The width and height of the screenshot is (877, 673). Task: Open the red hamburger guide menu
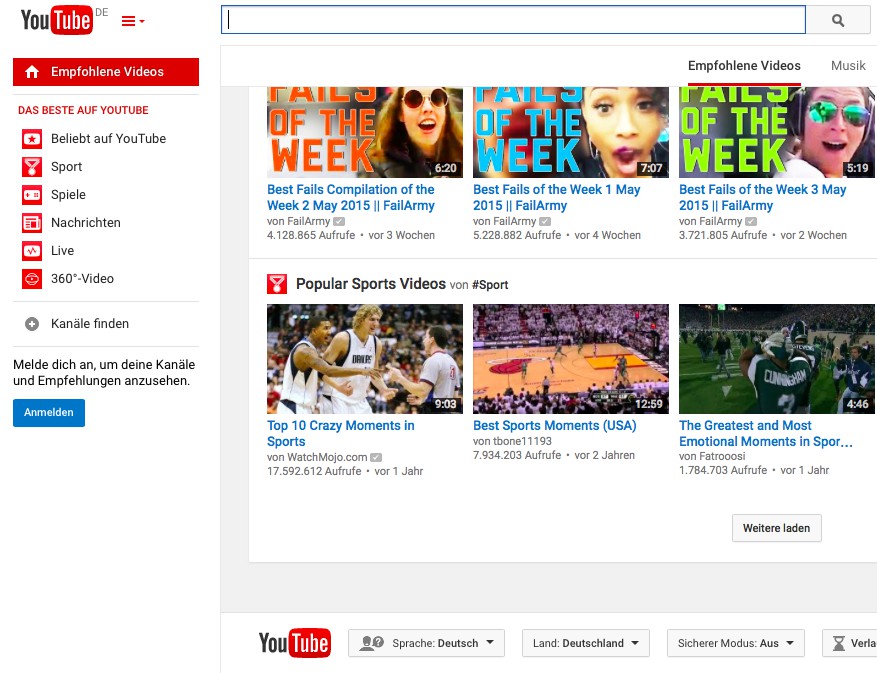click(x=132, y=21)
